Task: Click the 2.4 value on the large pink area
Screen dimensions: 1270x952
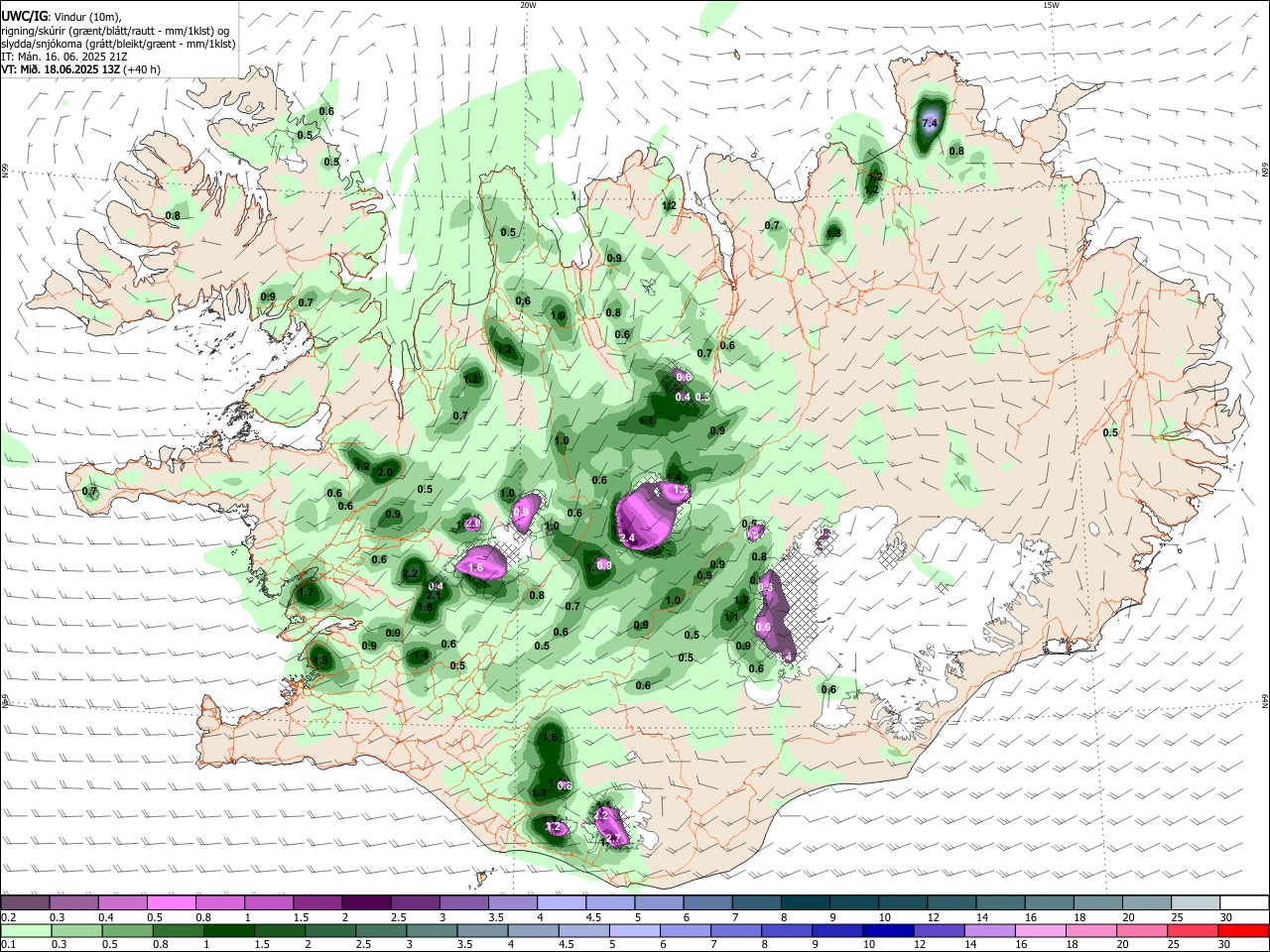Action: pos(626,537)
